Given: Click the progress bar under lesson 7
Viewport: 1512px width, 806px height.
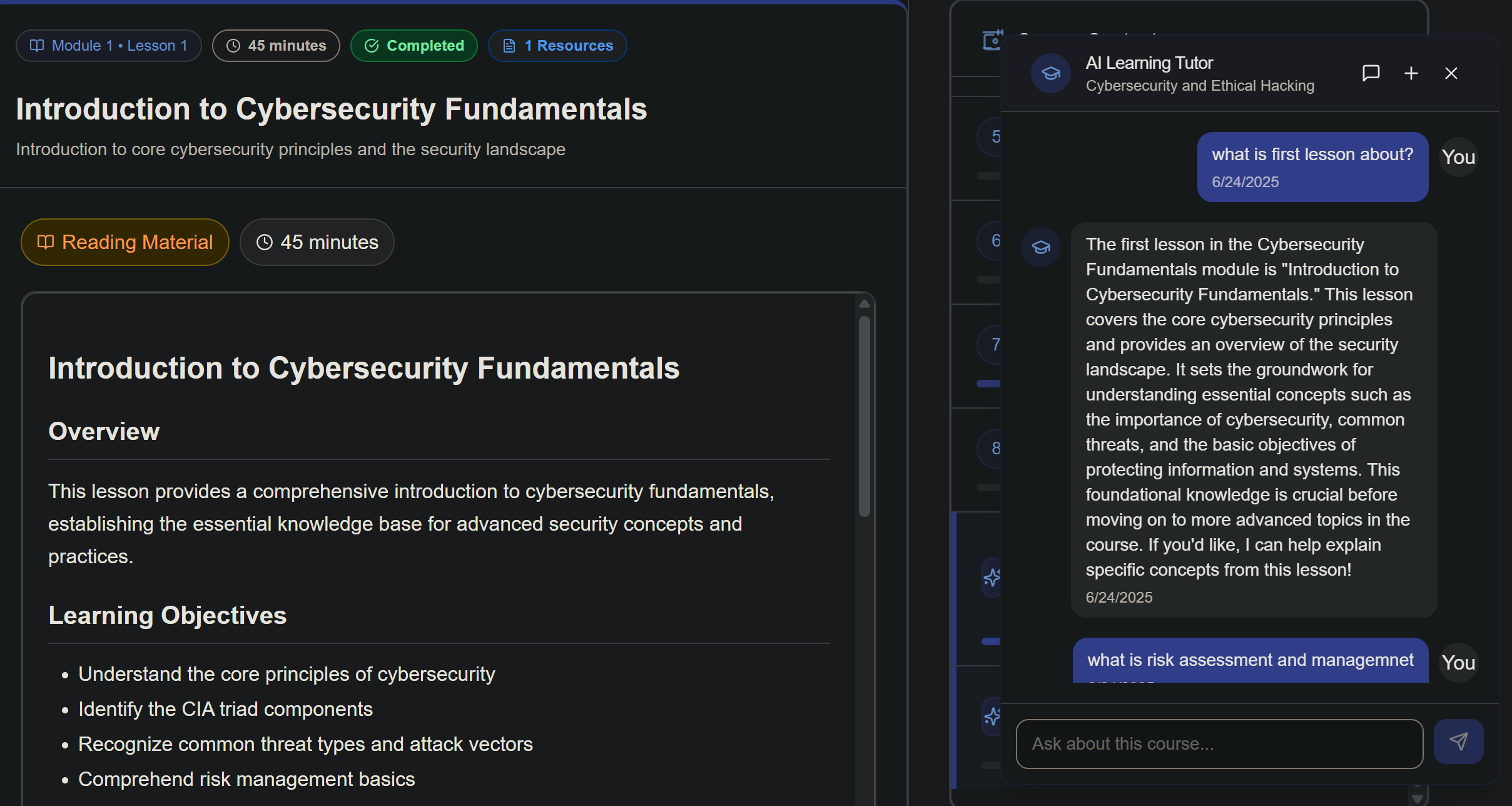Looking at the screenshot, I should coord(988,384).
